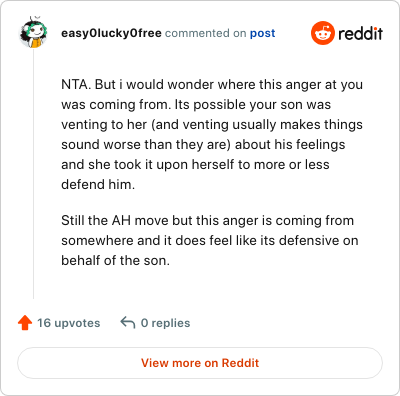Click the View more on Reddit button
Screen dimensions: 400x396
(200, 363)
